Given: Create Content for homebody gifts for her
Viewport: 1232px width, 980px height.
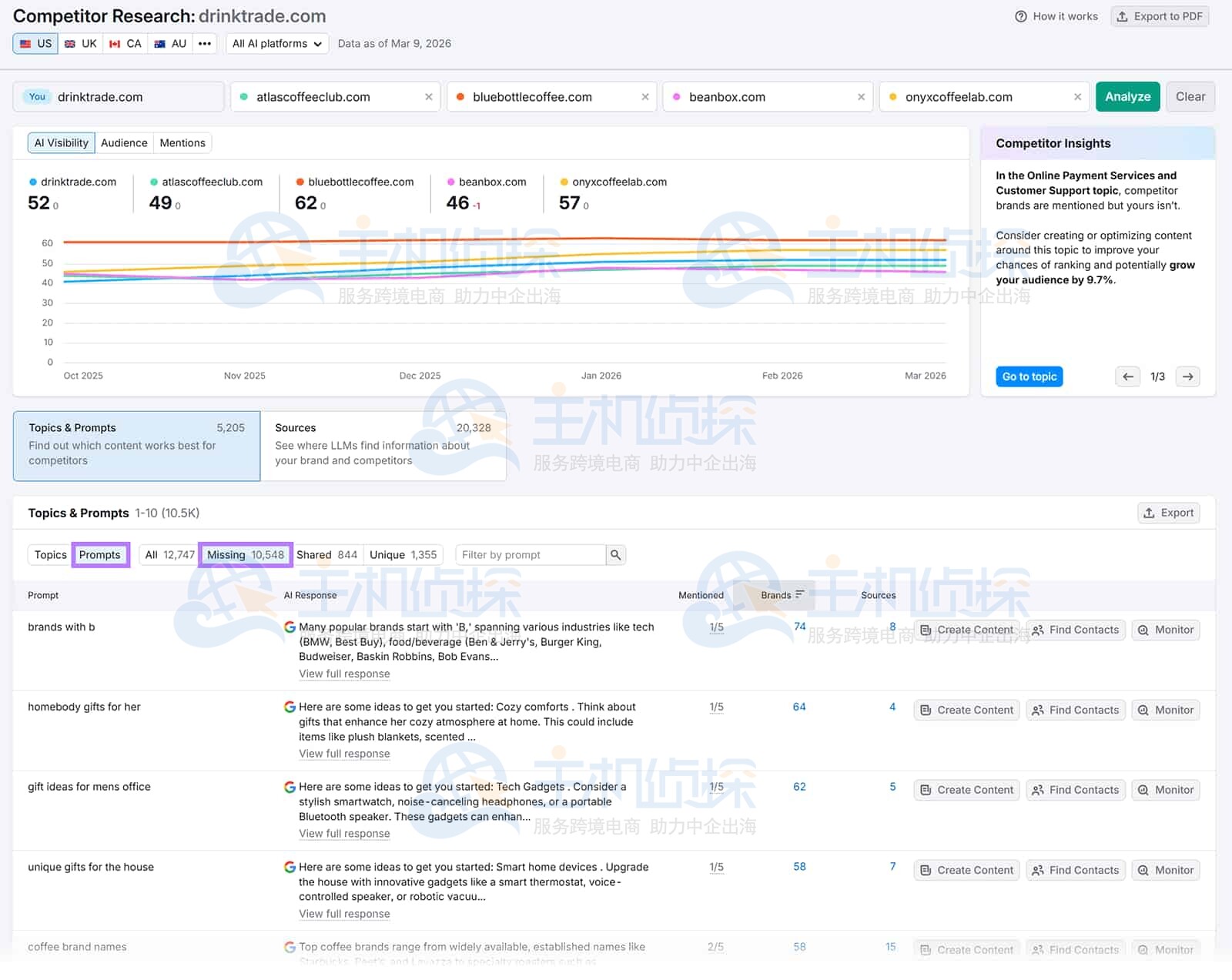Looking at the screenshot, I should coord(966,710).
